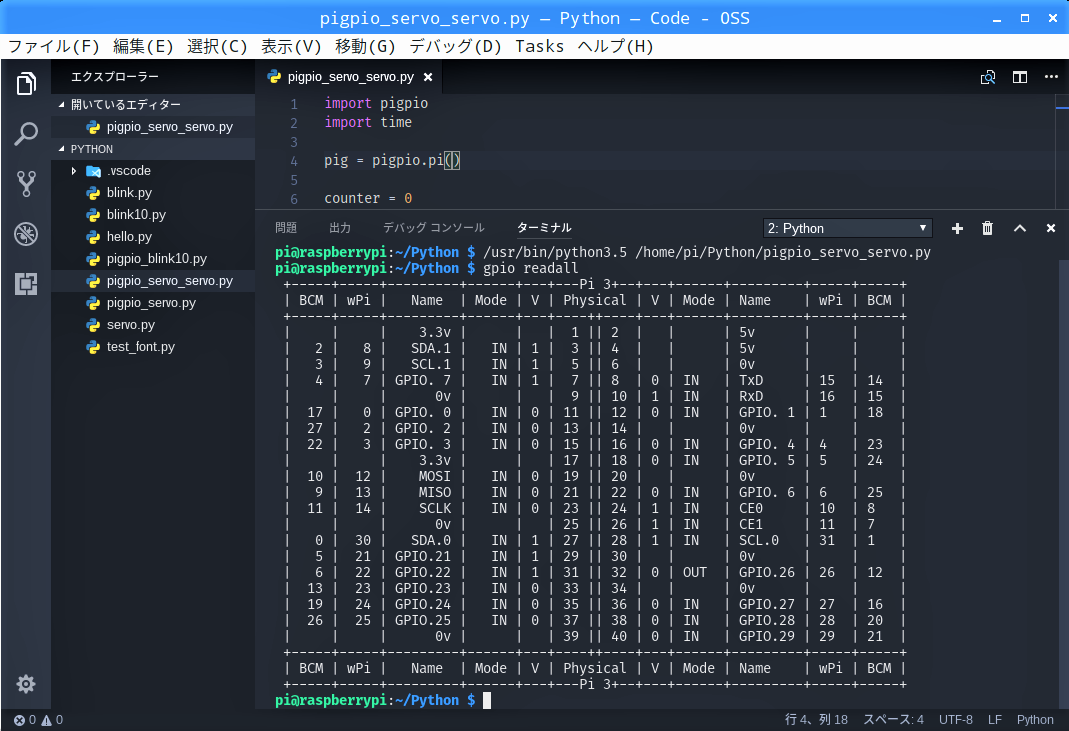1069x731 pixels.
Task: Open the Tasks menu
Action: click(x=539, y=46)
